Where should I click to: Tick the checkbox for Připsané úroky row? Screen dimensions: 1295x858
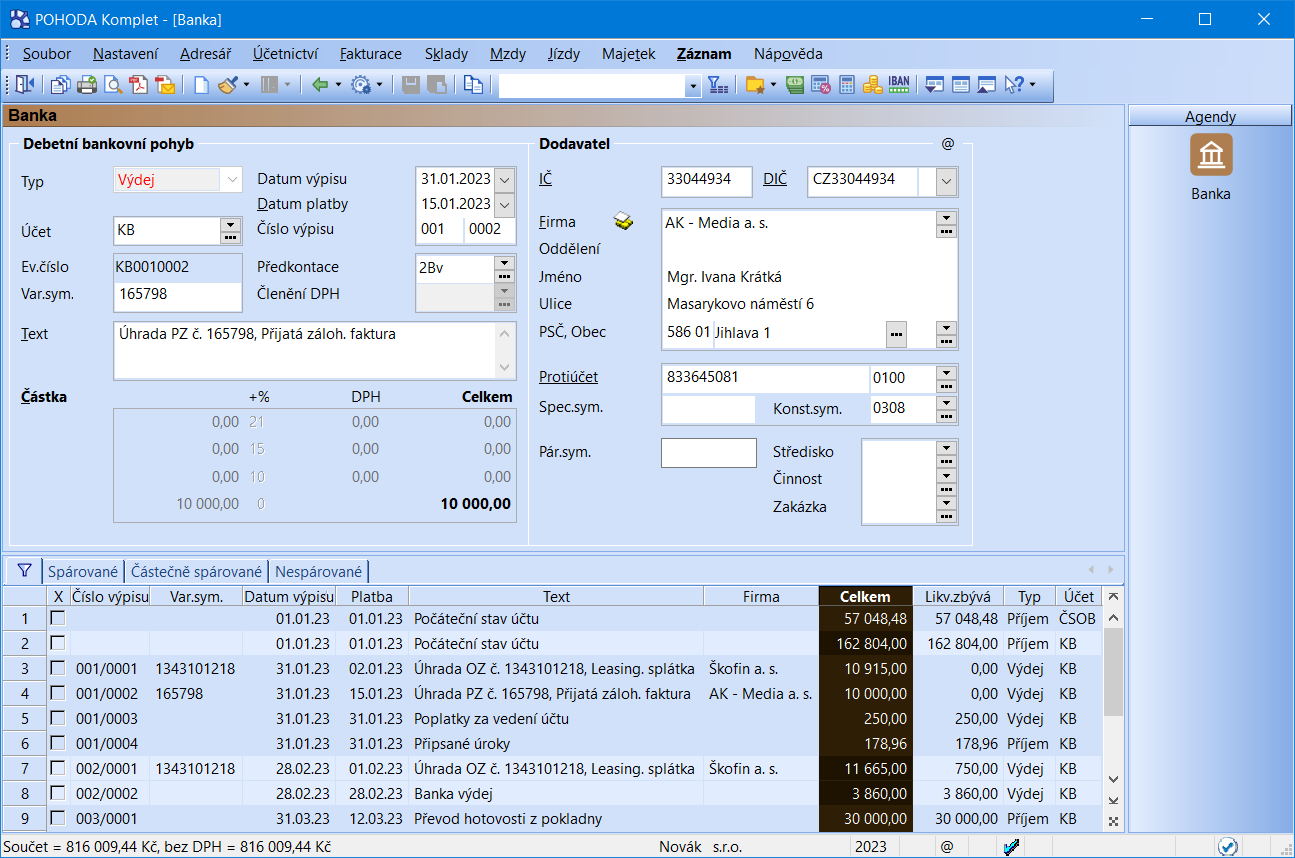point(58,743)
